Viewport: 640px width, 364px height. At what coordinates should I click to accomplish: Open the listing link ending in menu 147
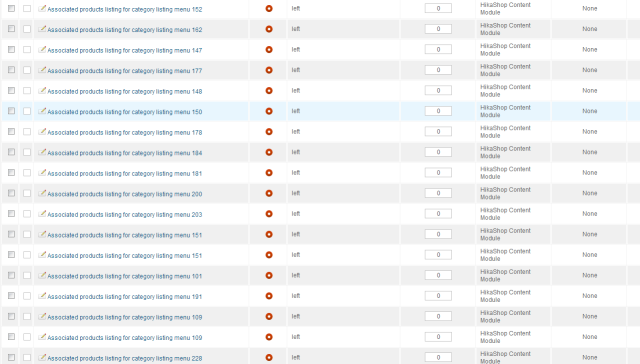[125, 51]
